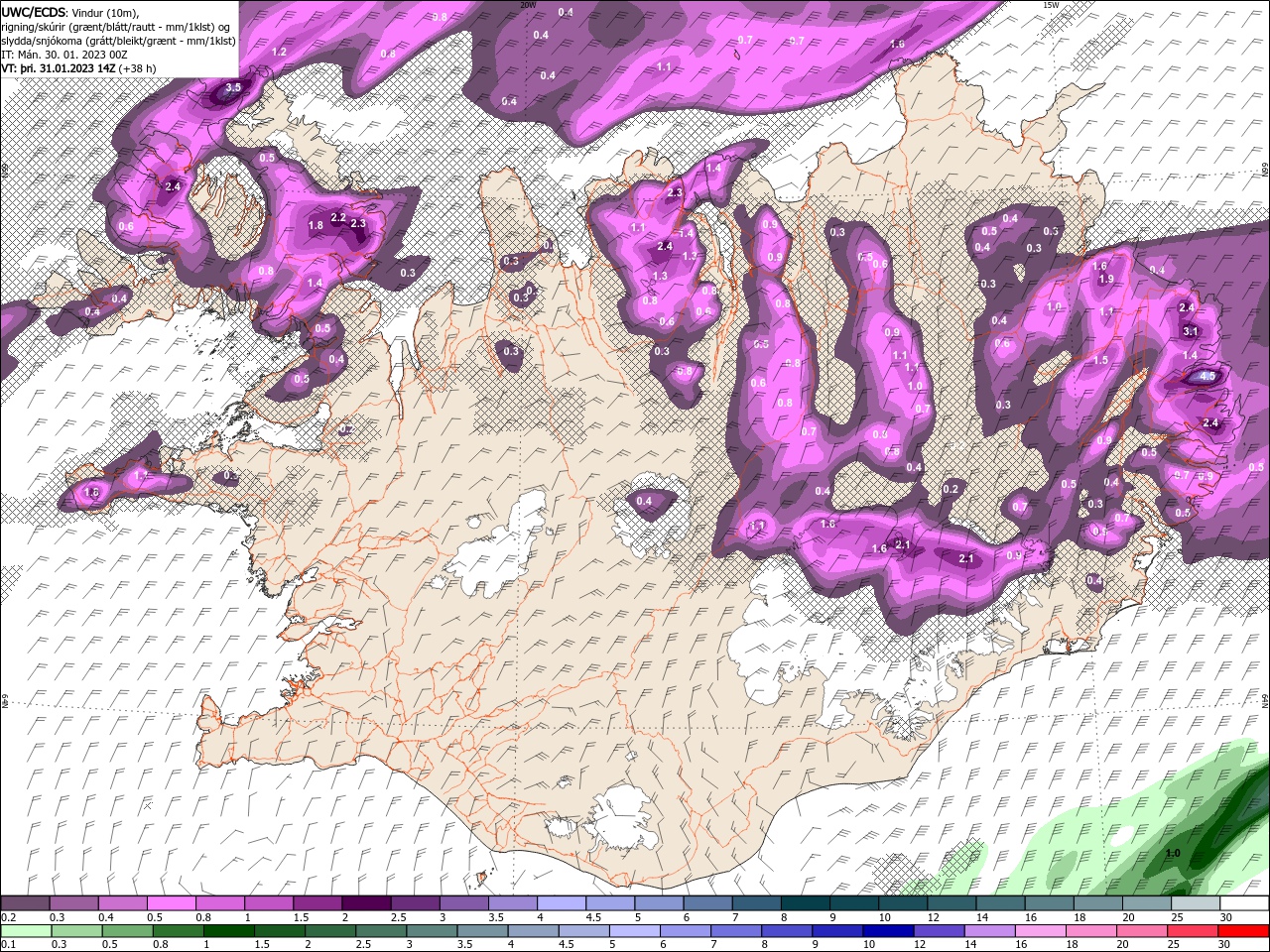Screen dimensions: 1270x952
Task: Select the light pink swatch between 16 and 18
Action: click(1041, 930)
